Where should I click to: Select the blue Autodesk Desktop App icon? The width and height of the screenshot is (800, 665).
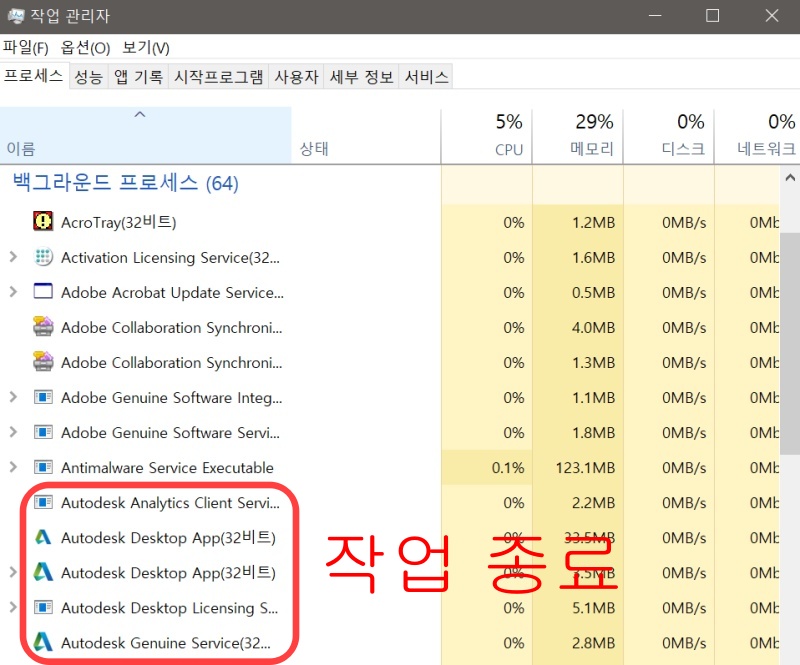[x=41, y=538]
